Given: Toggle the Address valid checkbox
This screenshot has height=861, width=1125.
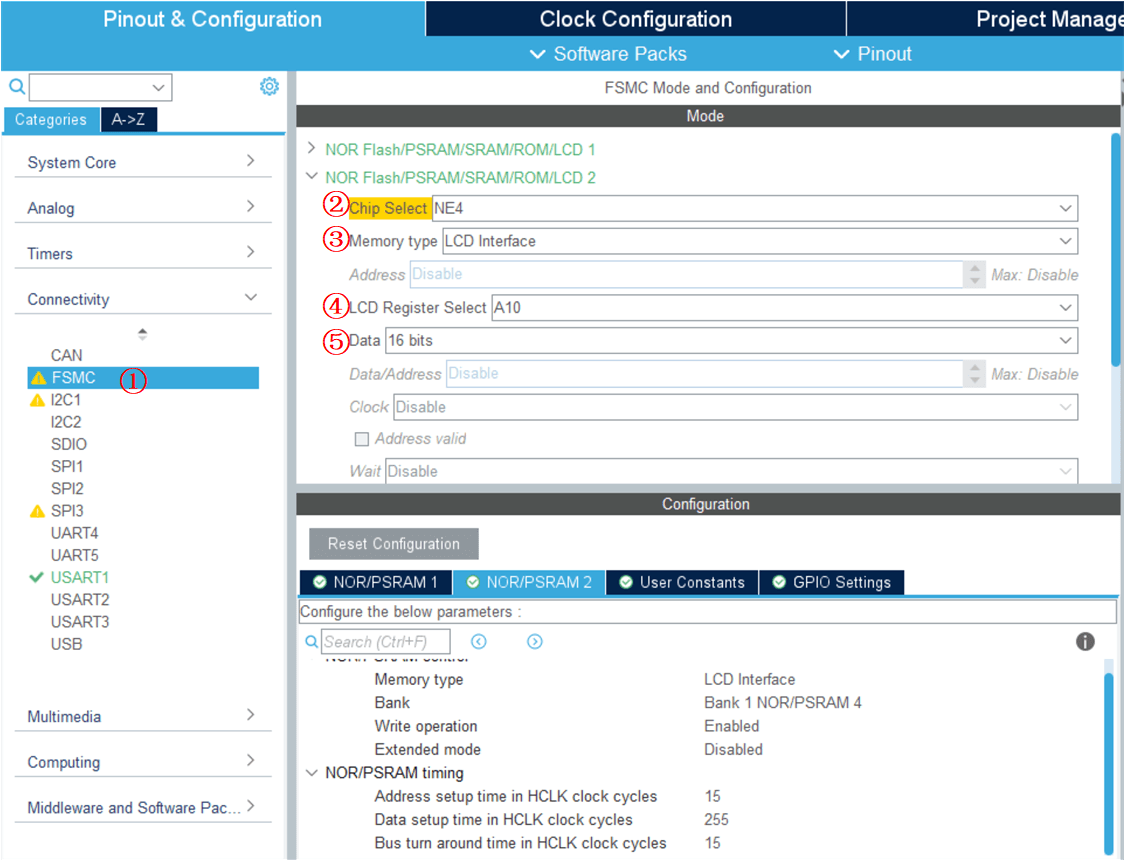Looking at the screenshot, I should [362, 439].
